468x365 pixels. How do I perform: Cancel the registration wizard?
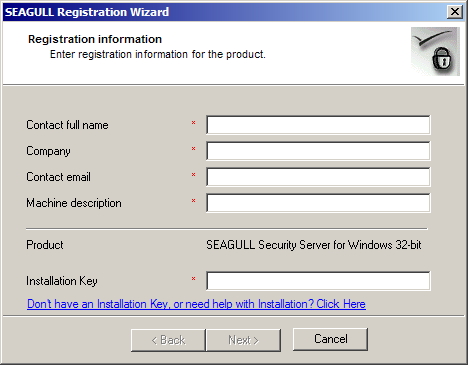pos(330,339)
